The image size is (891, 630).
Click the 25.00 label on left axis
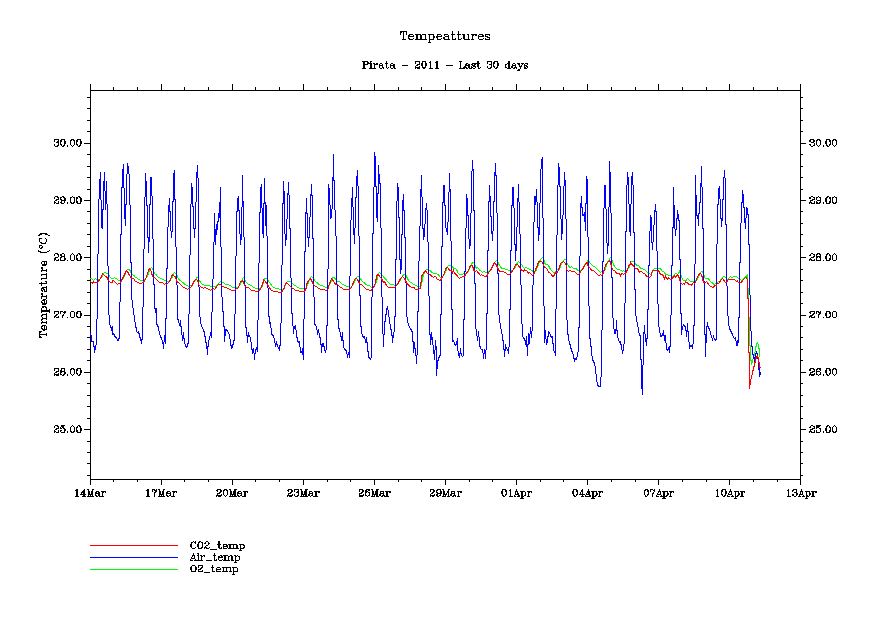pyautogui.click(x=66, y=430)
